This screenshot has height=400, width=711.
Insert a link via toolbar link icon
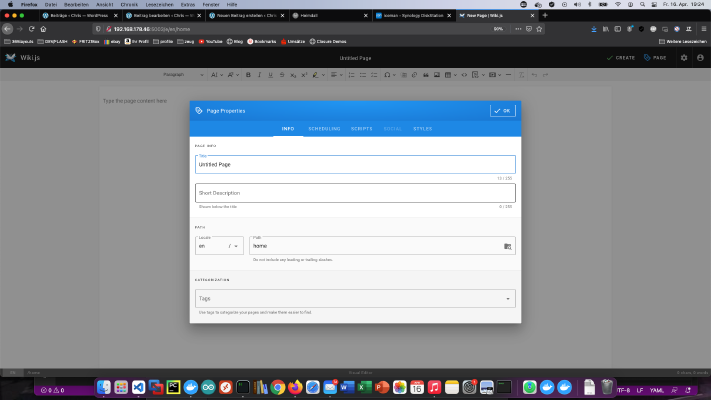pyautogui.click(x=414, y=75)
